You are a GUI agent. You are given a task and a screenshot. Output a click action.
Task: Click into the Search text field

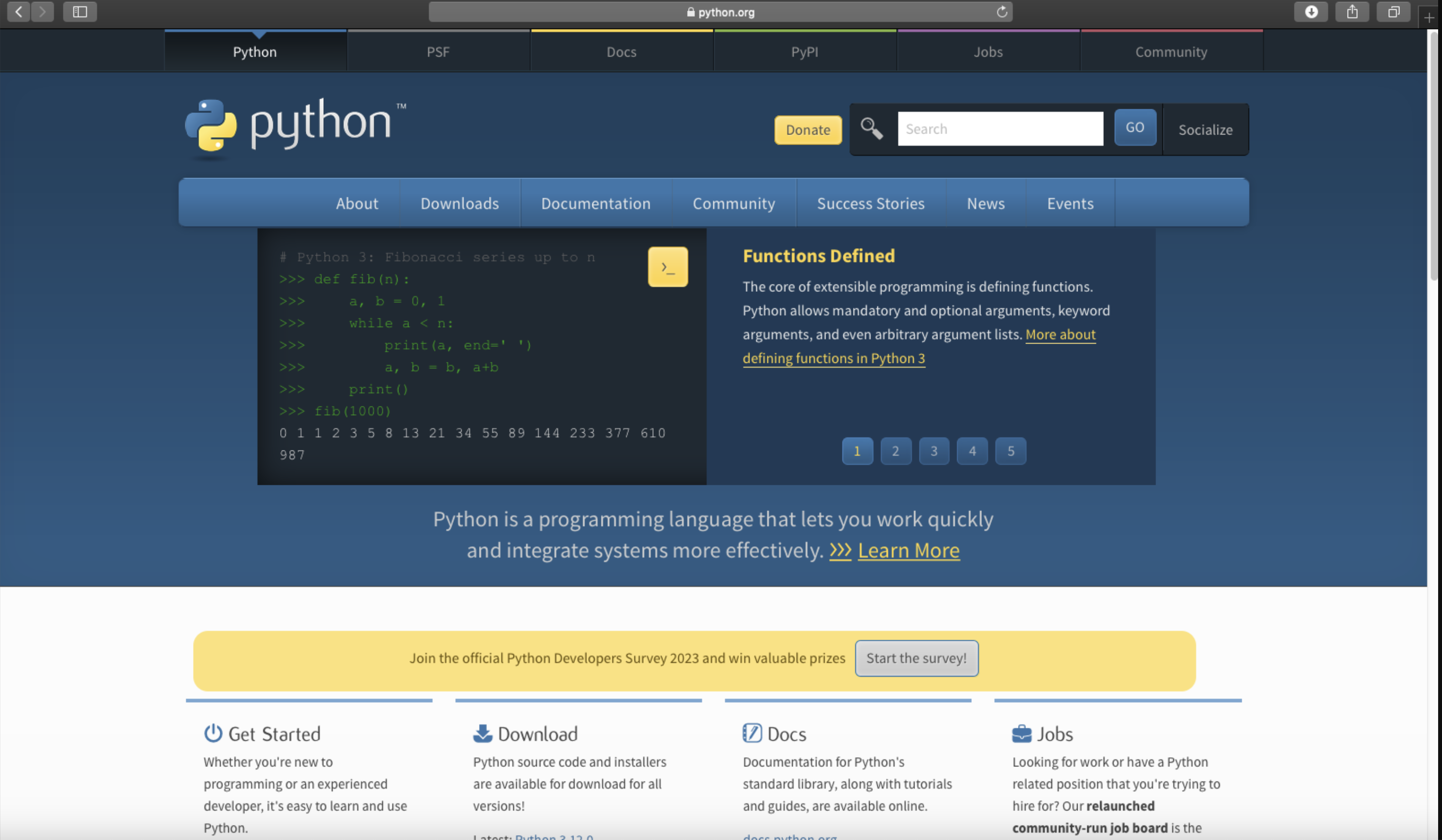pos(1000,129)
